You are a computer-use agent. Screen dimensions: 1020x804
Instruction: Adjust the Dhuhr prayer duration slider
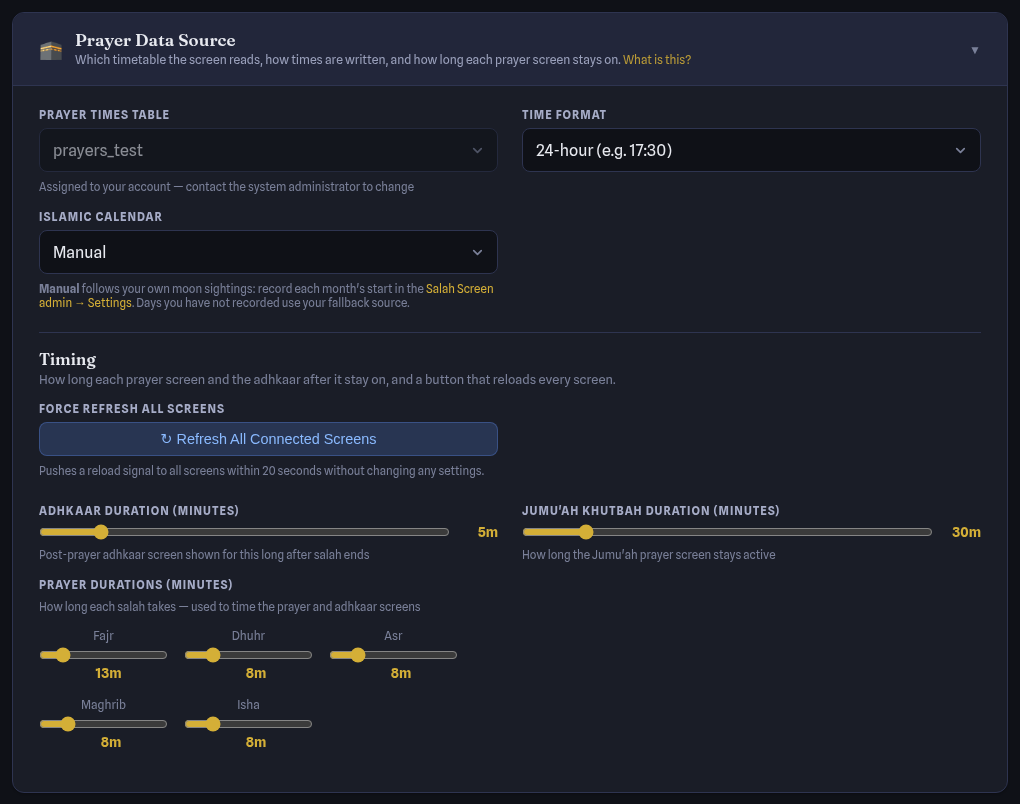[248, 655]
